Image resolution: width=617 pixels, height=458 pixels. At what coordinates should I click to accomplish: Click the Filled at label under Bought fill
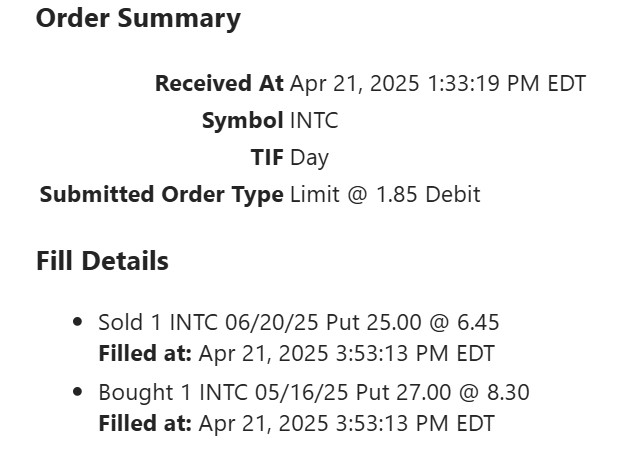(x=145, y=423)
